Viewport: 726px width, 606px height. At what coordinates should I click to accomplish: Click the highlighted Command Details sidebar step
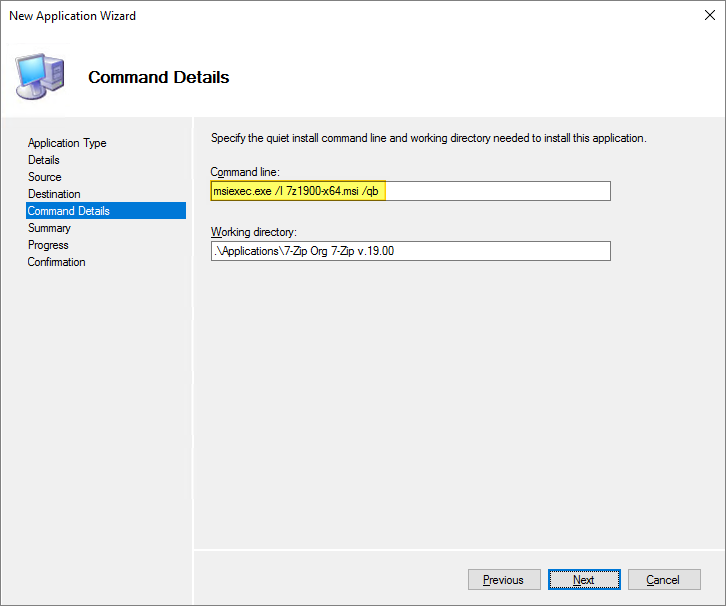(x=69, y=211)
